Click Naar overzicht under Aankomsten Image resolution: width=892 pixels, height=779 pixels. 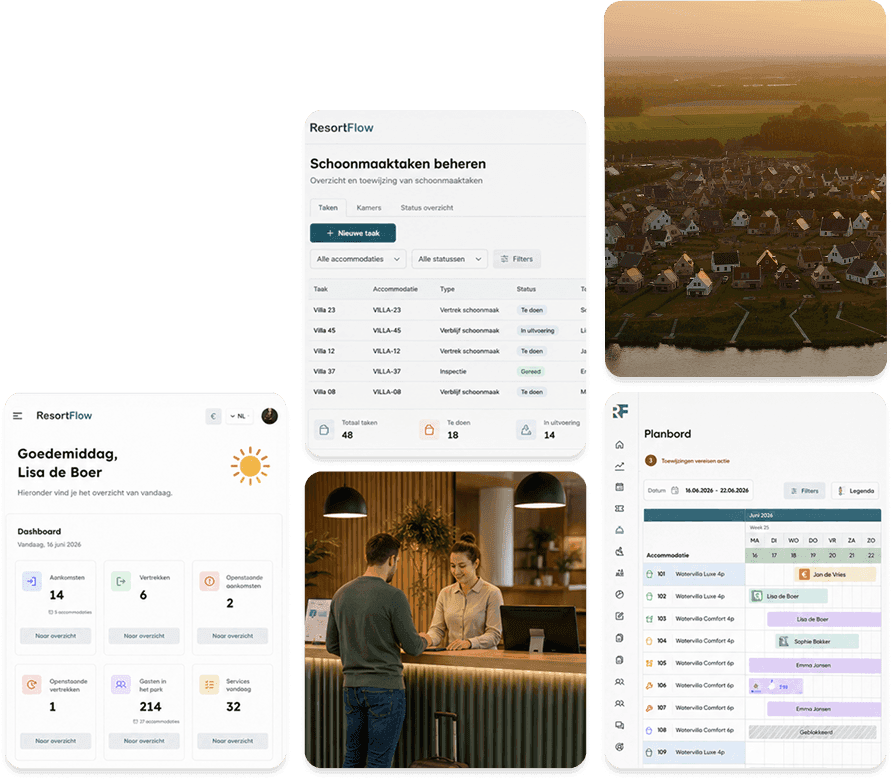[56, 636]
